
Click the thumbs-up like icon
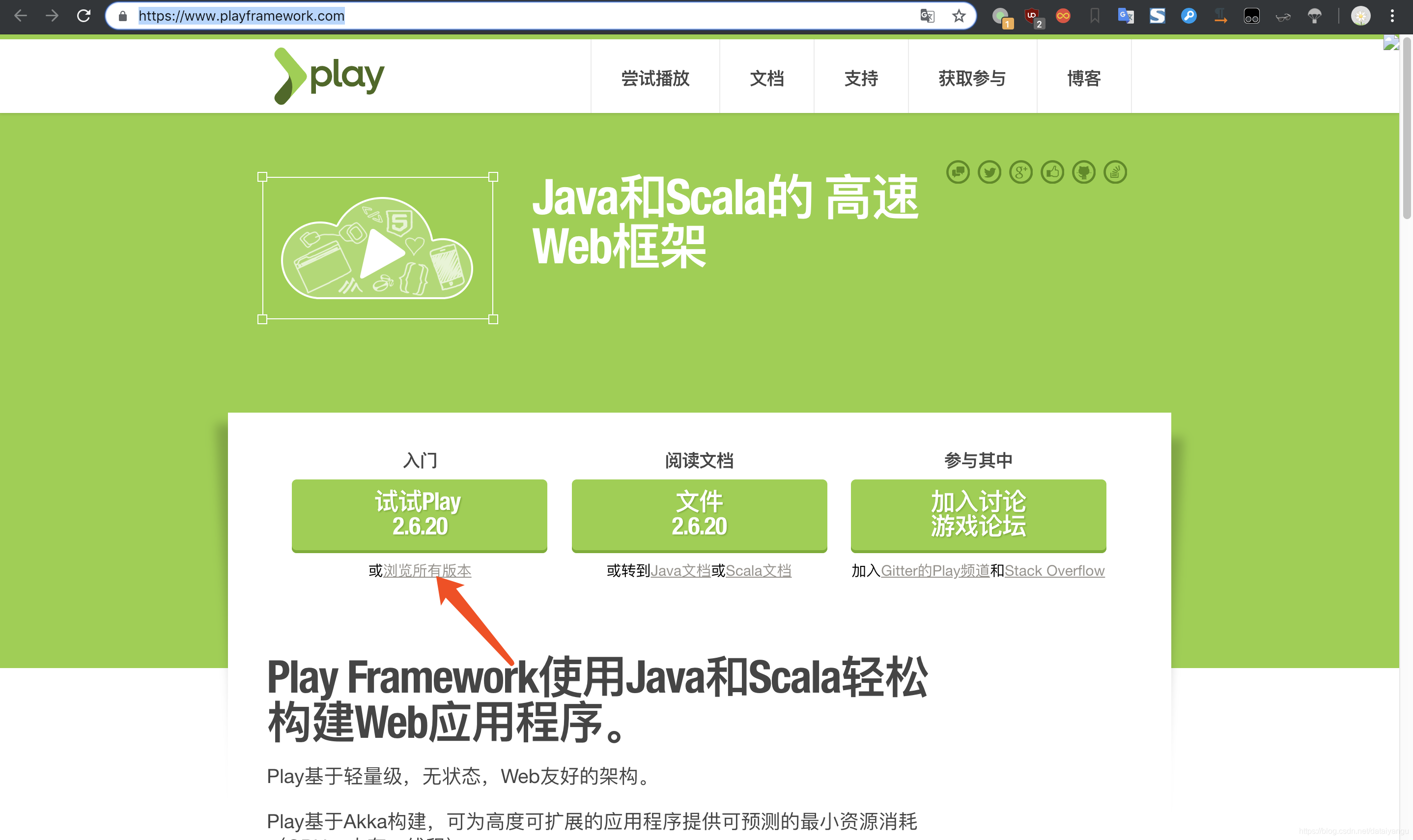(1052, 172)
